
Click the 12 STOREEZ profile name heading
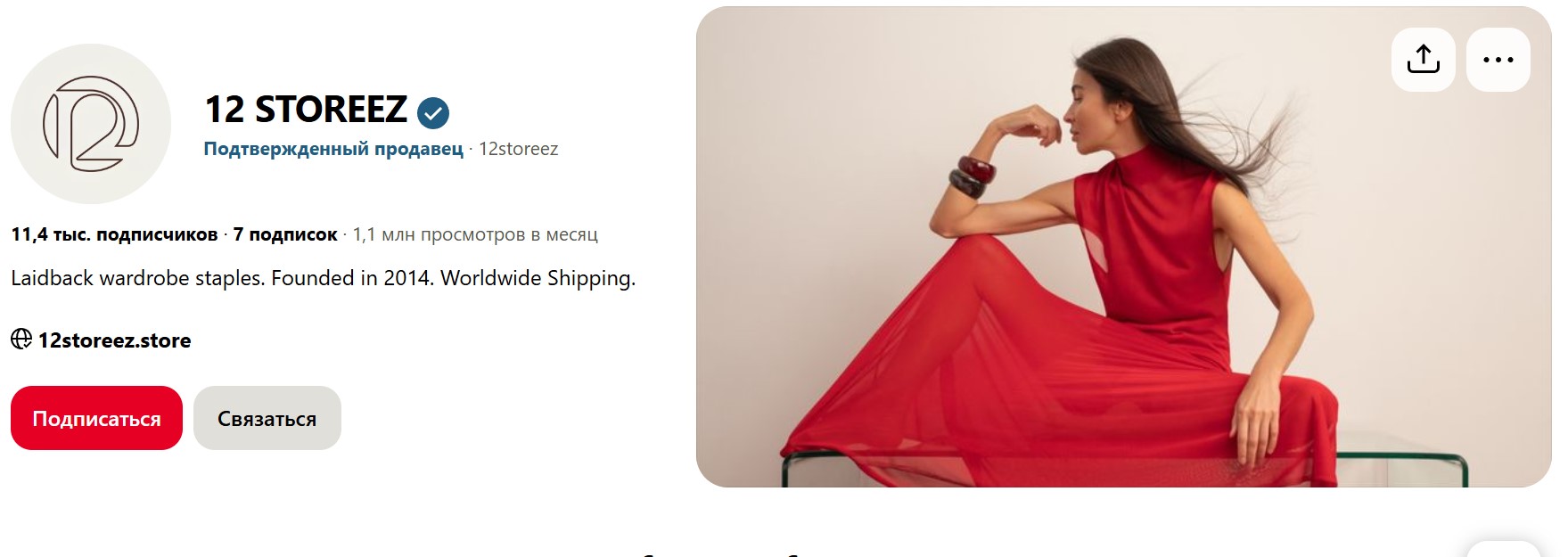click(x=306, y=110)
